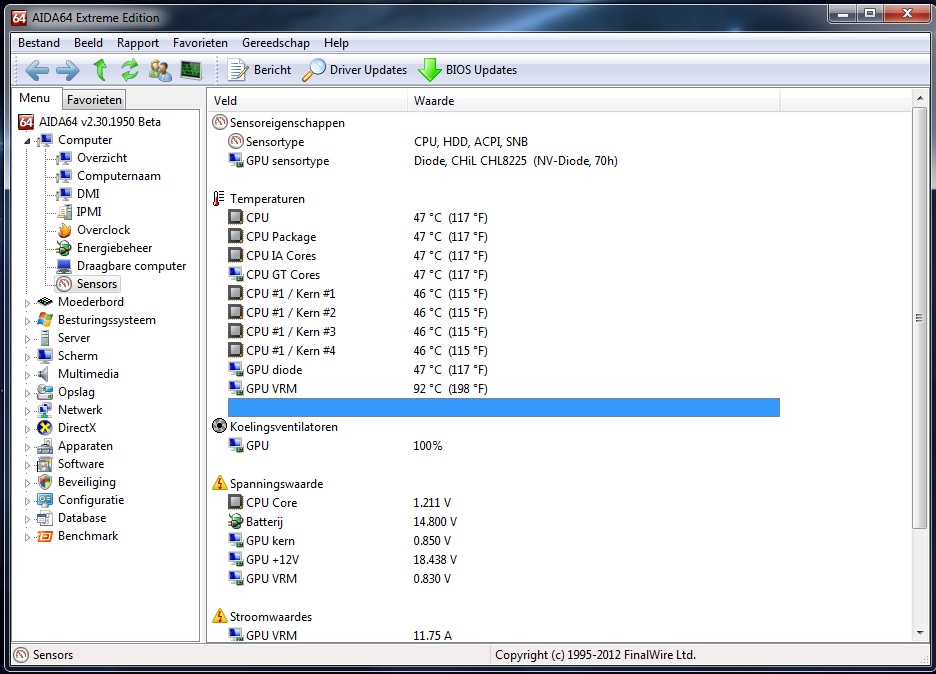Image resolution: width=936 pixels, height=674 pixels.
Task: Click the Energiebeheer icon
Action: pos(64,248)
